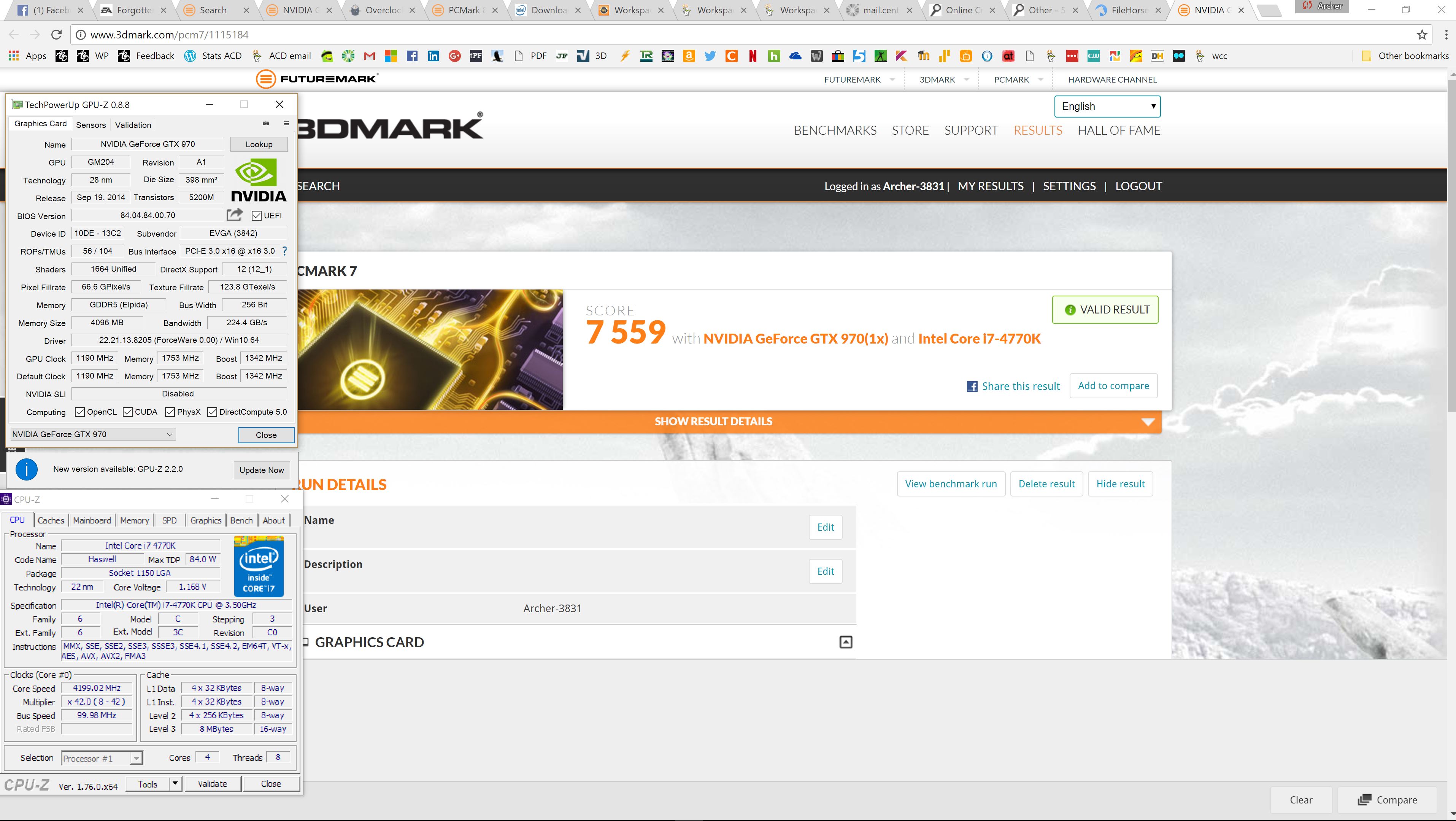Toggle the DirectCompute 5.0 checkbox
Image resolution: width=1456 pixels, height=821 pixels.
coord(212,412)
